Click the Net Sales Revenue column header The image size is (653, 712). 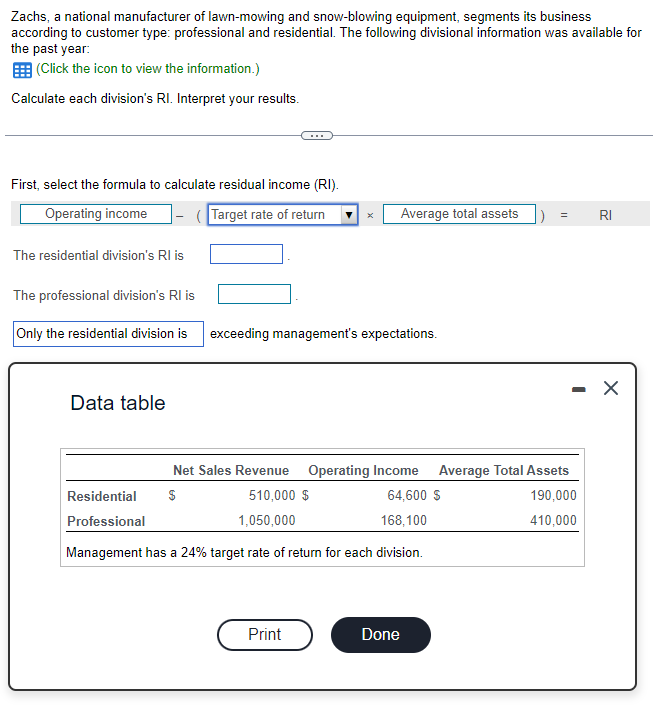tap(231, 470)
